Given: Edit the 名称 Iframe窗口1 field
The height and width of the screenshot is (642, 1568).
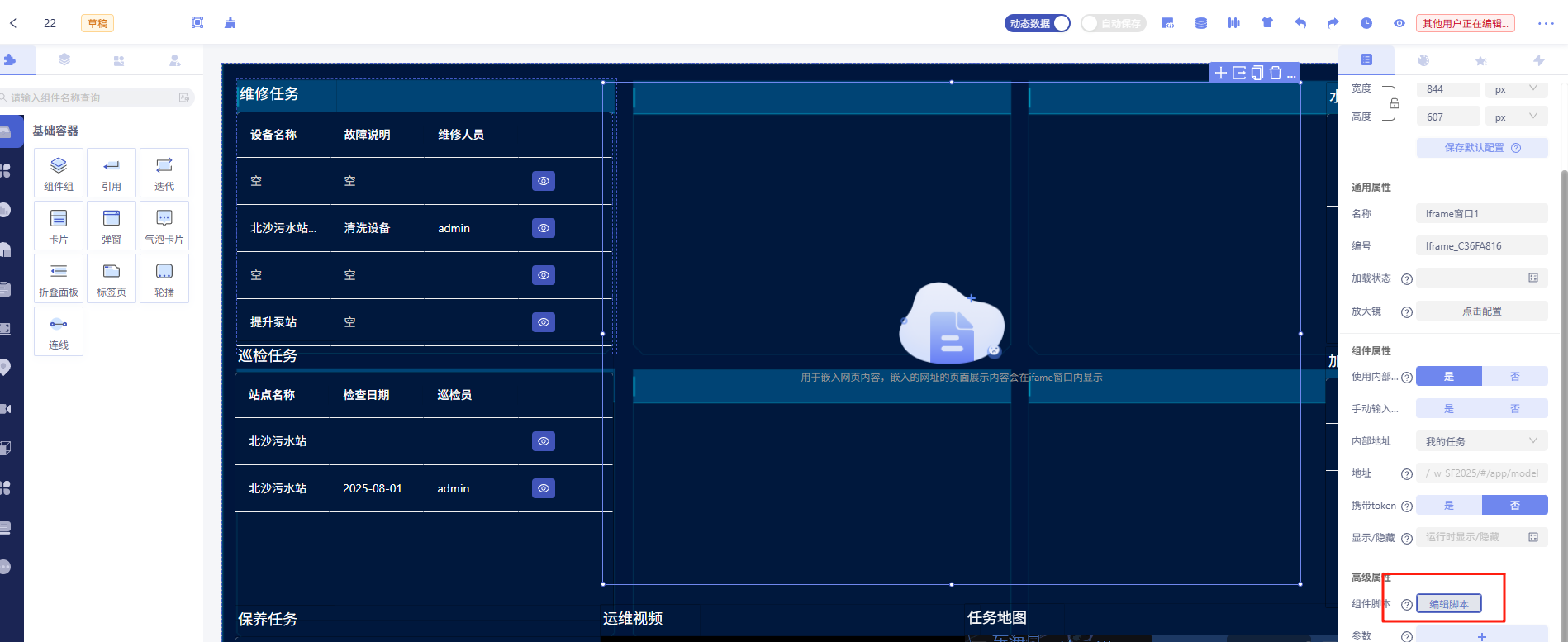Looking at the screenshot, I should click(1482, 214).
